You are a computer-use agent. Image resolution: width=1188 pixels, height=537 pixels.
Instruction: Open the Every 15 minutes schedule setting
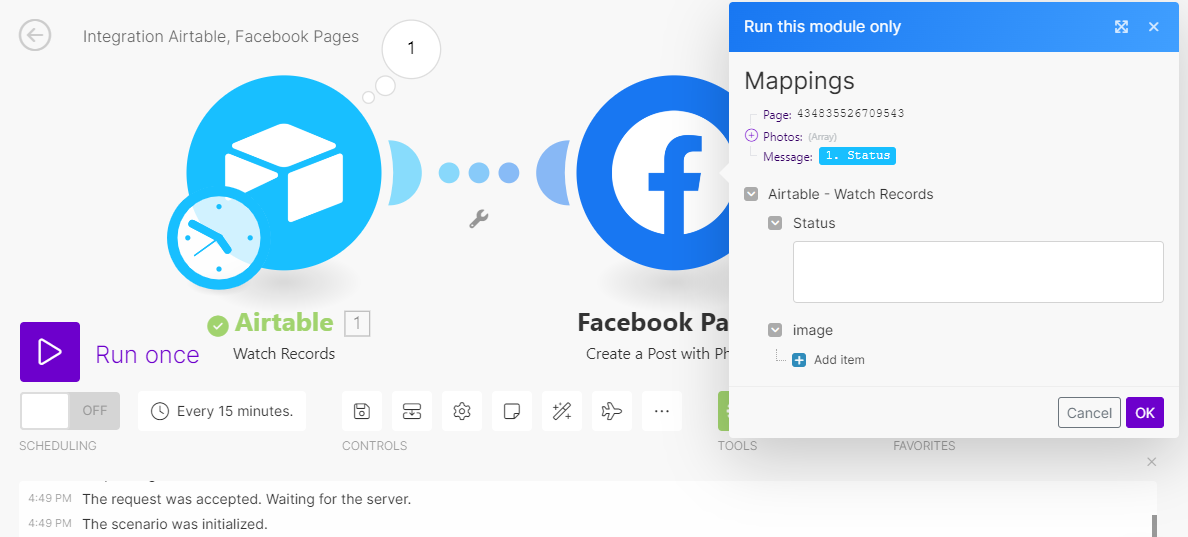point(222,411)
